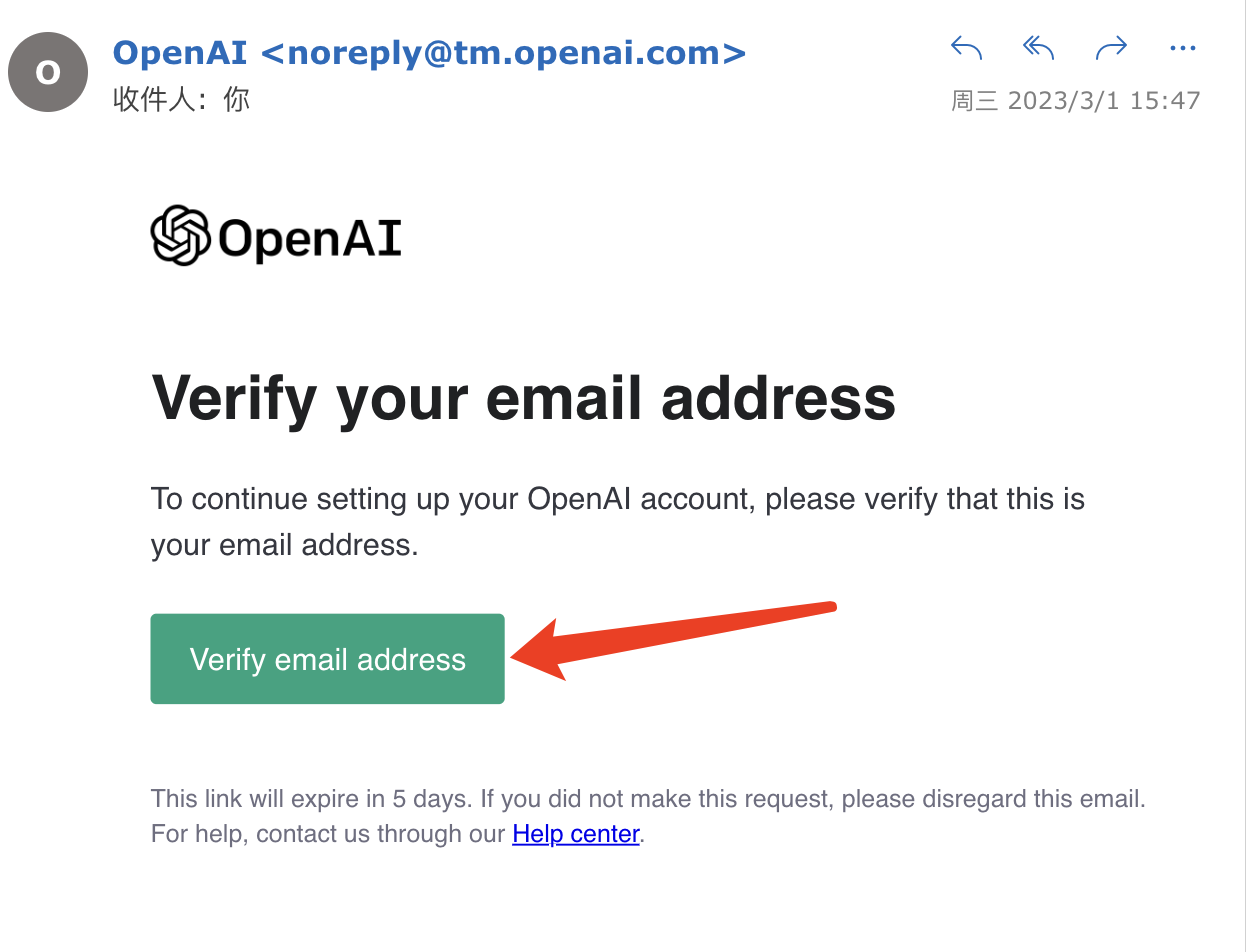Click the paragraph starting with To continue setting up
The height and width of the screenshot is (952, 1246).
click(617, 521)
